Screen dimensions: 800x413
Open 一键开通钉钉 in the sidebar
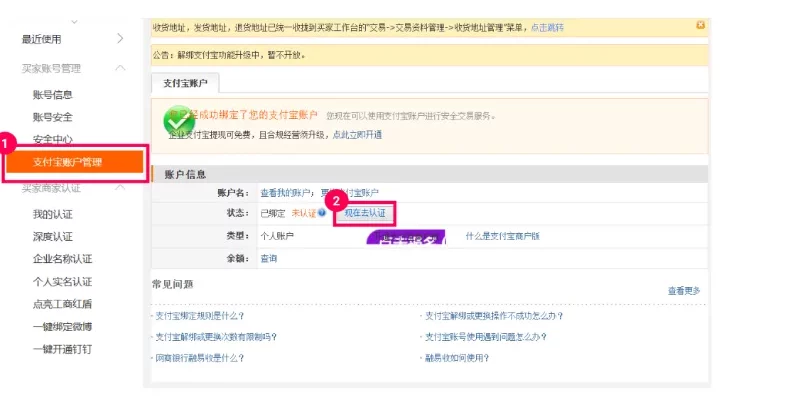62,349
